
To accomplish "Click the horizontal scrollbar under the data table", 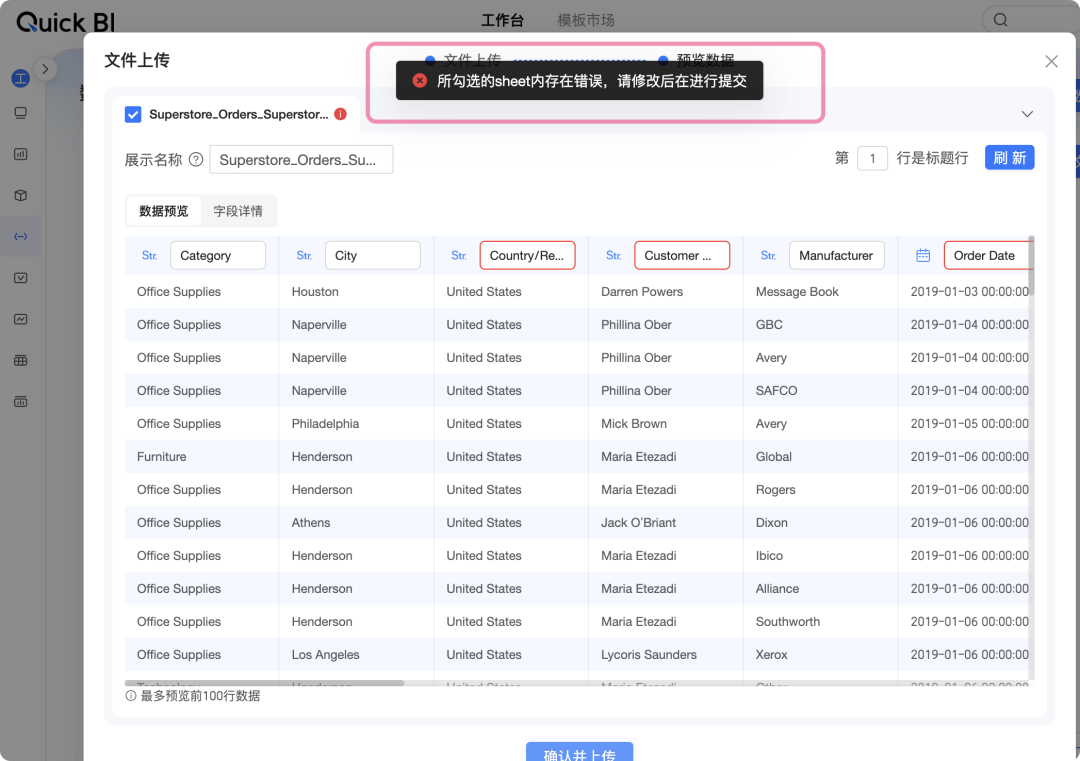I will pyautogui.click(x=264, y=683).
